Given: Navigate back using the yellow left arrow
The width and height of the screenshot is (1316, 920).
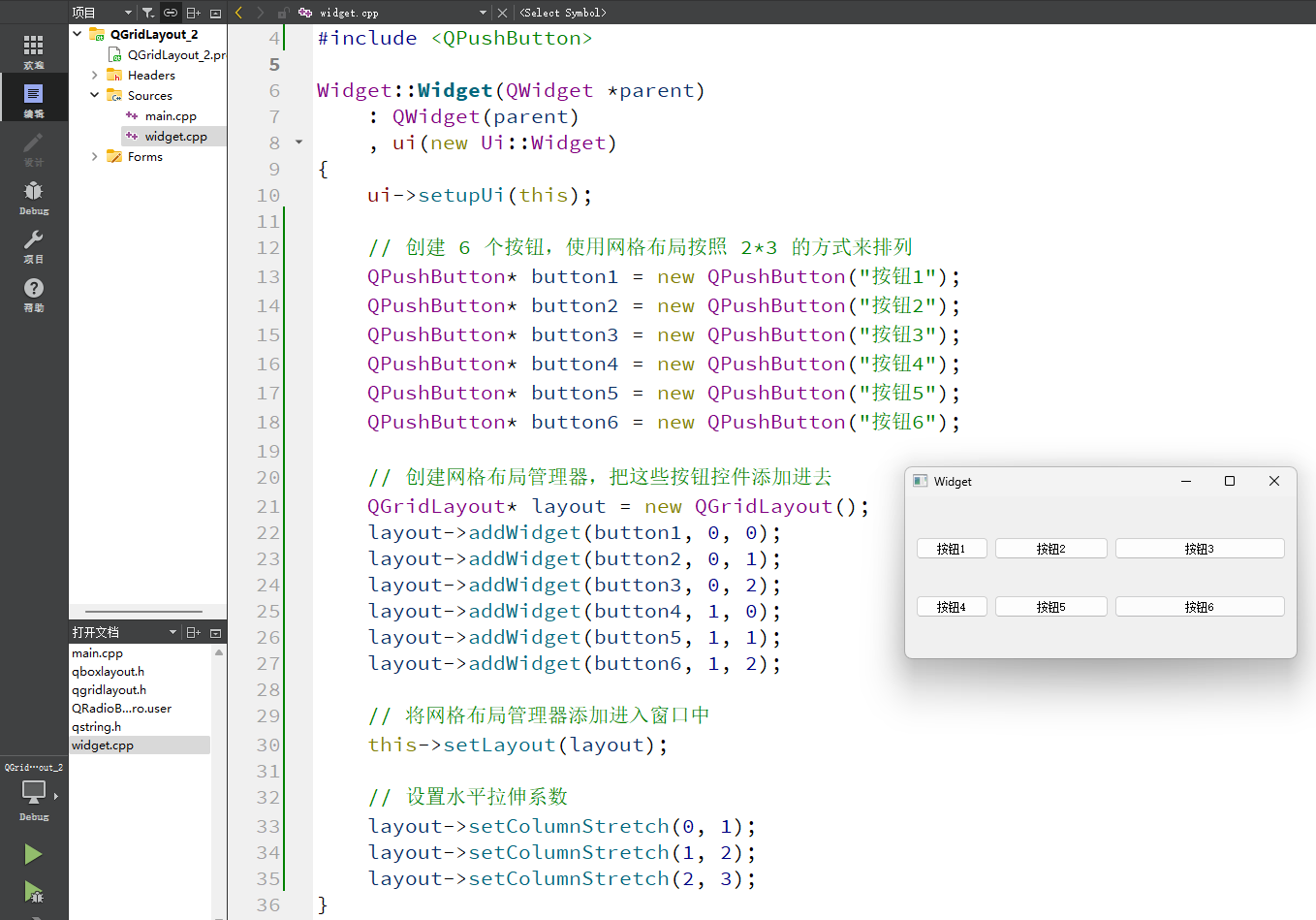Looking at the screenshot, I should pos(237,12).
